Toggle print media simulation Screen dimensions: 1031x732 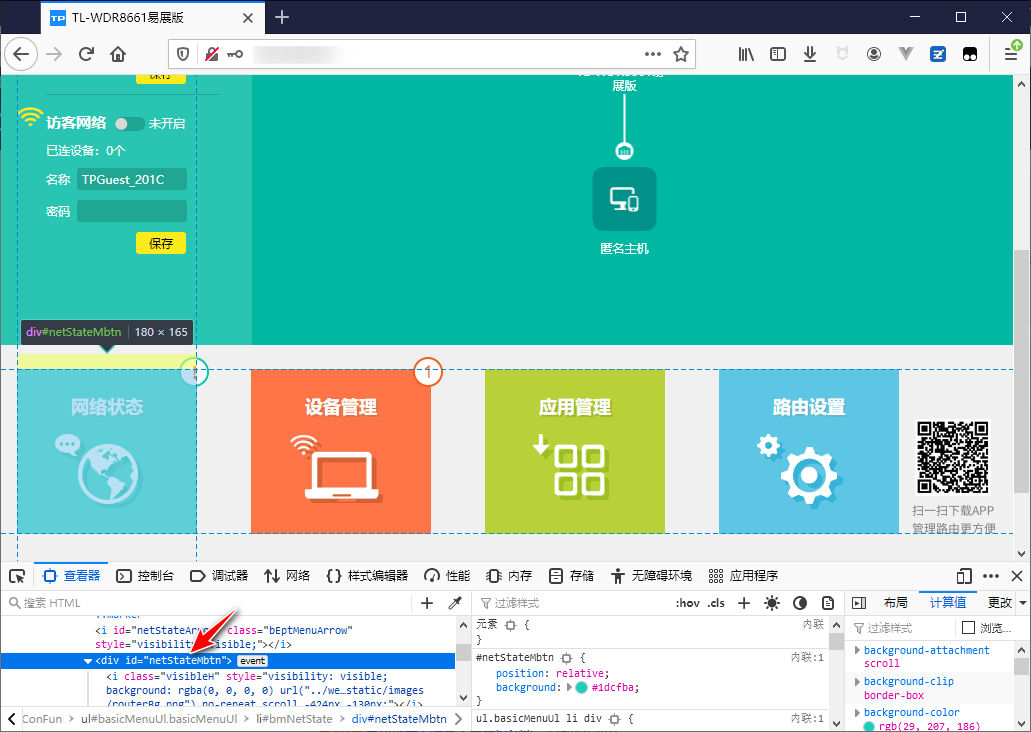(x=828, y=603)
